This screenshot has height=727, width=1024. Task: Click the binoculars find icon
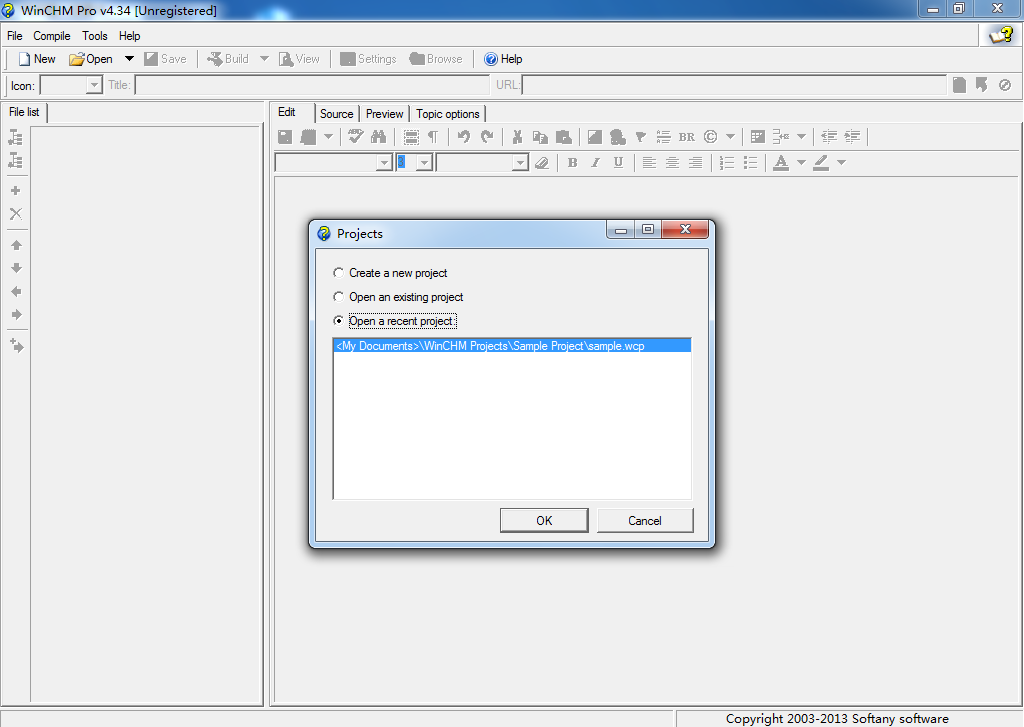[x=379, y=137]
